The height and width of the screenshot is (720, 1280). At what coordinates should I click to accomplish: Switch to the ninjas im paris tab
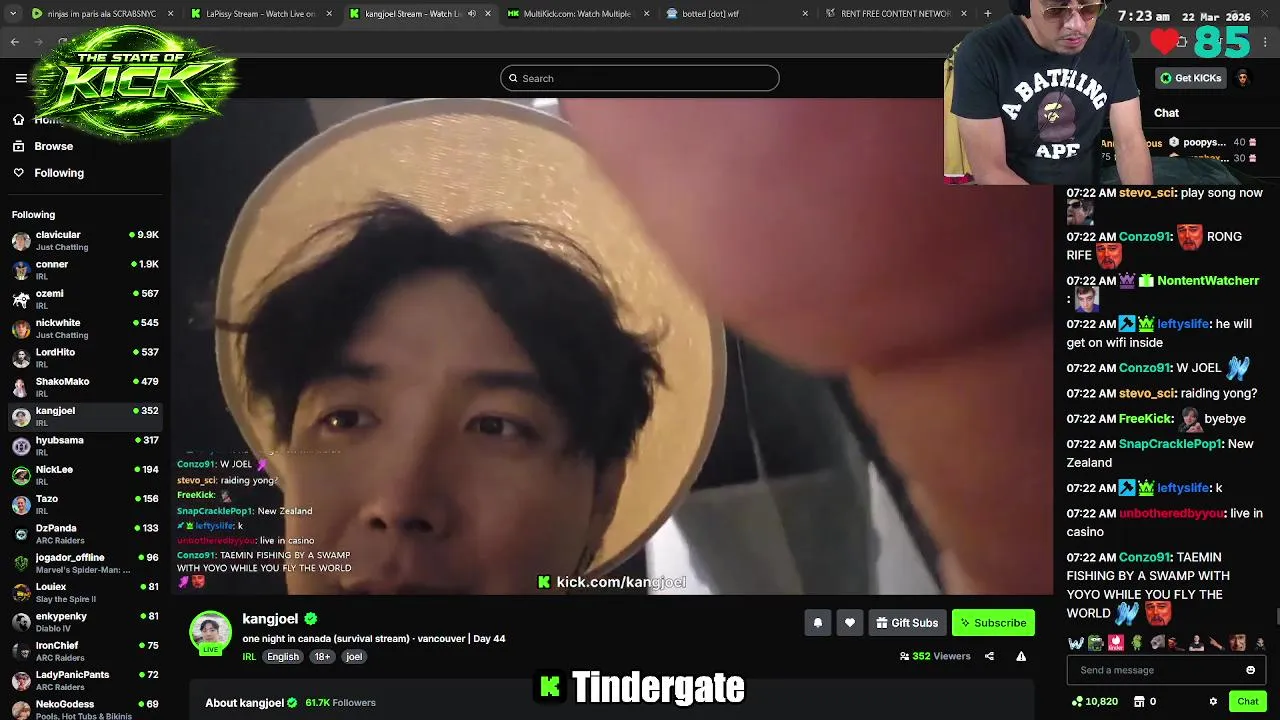pyautogui.click(x=103, y=14)
